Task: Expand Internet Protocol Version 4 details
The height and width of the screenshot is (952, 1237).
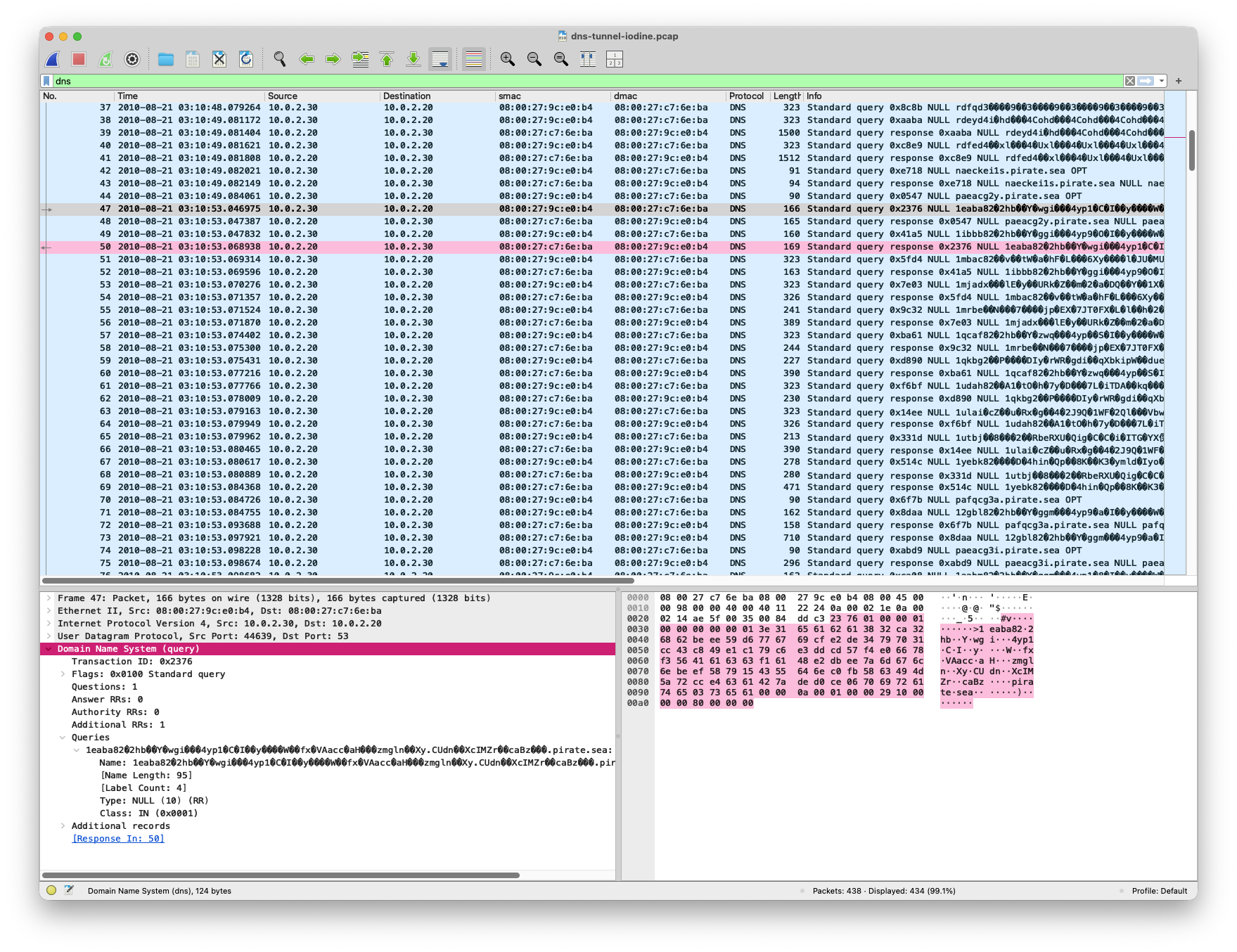Action: tap(49, 624)
